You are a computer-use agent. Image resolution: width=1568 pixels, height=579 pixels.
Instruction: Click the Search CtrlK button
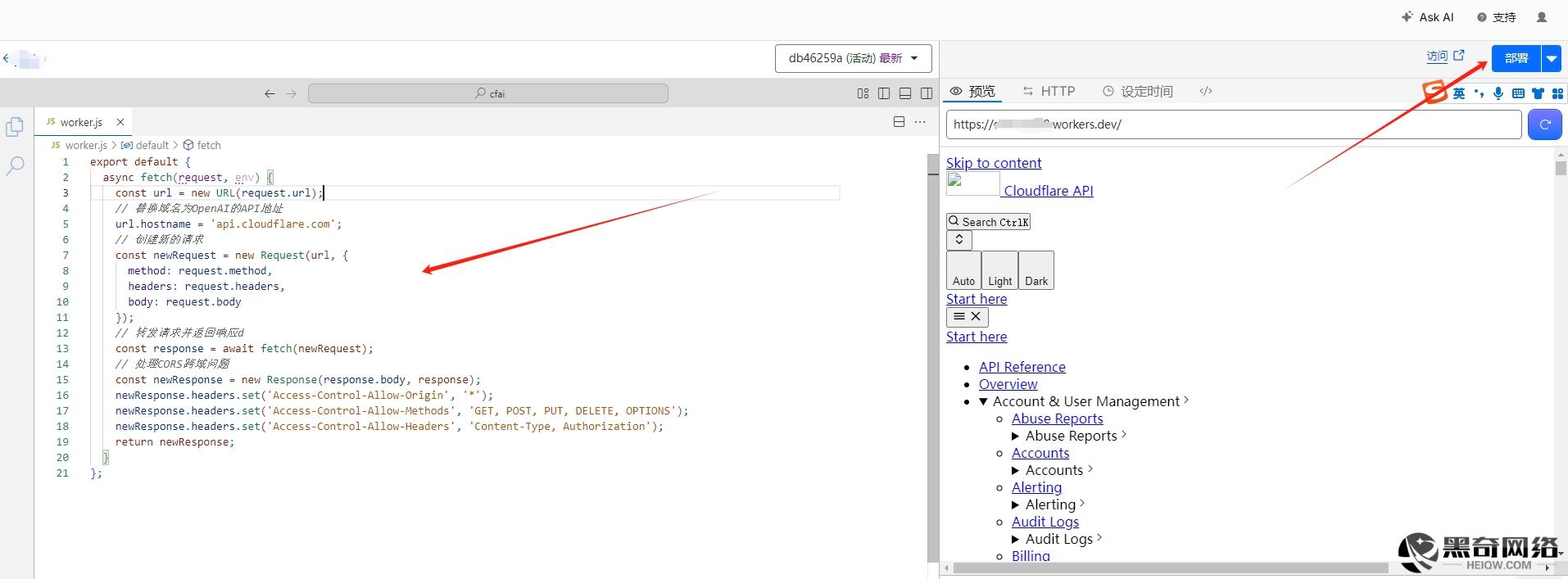(988, 222)
